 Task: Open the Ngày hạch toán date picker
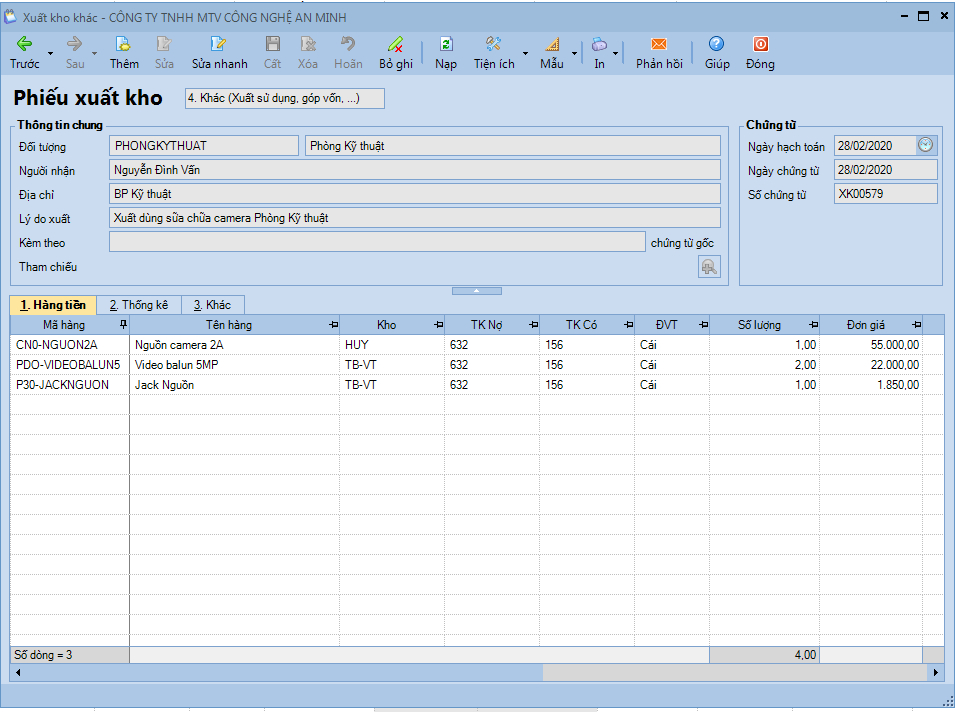(926, 146)
